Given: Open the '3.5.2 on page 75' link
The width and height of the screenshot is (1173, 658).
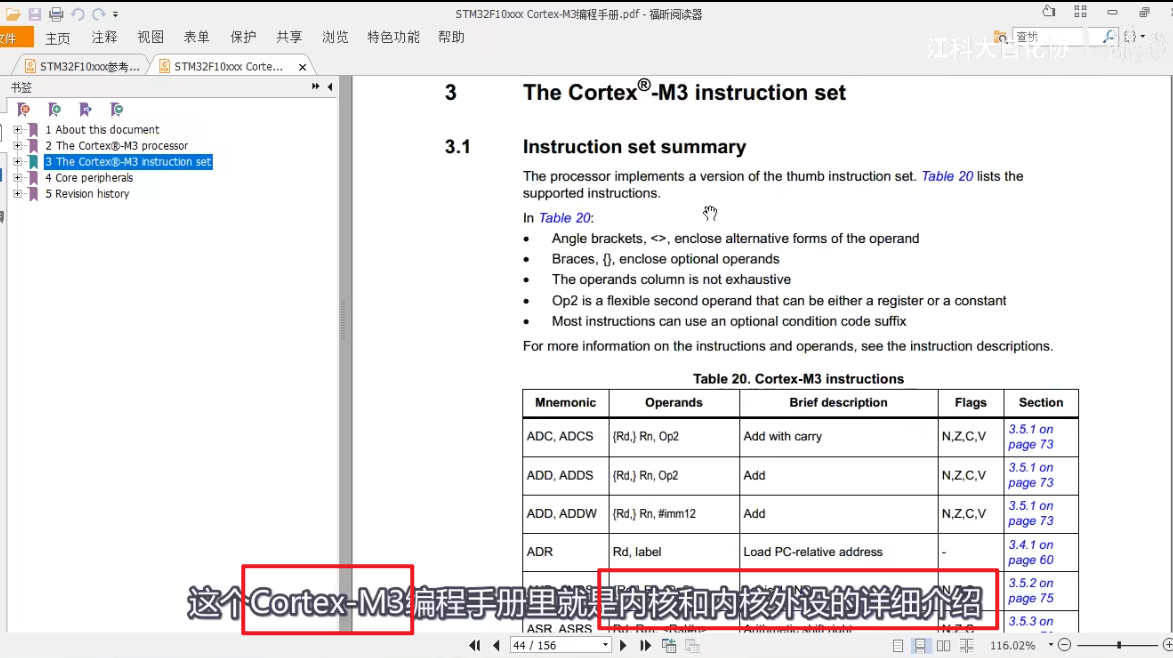Looking at the screenshot, I should coord(1031,590).
